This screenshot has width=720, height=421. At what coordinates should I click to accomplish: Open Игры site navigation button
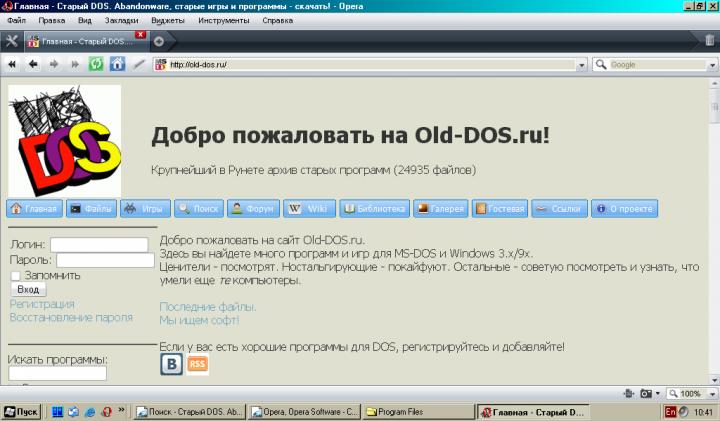click(x=145, y=208)
